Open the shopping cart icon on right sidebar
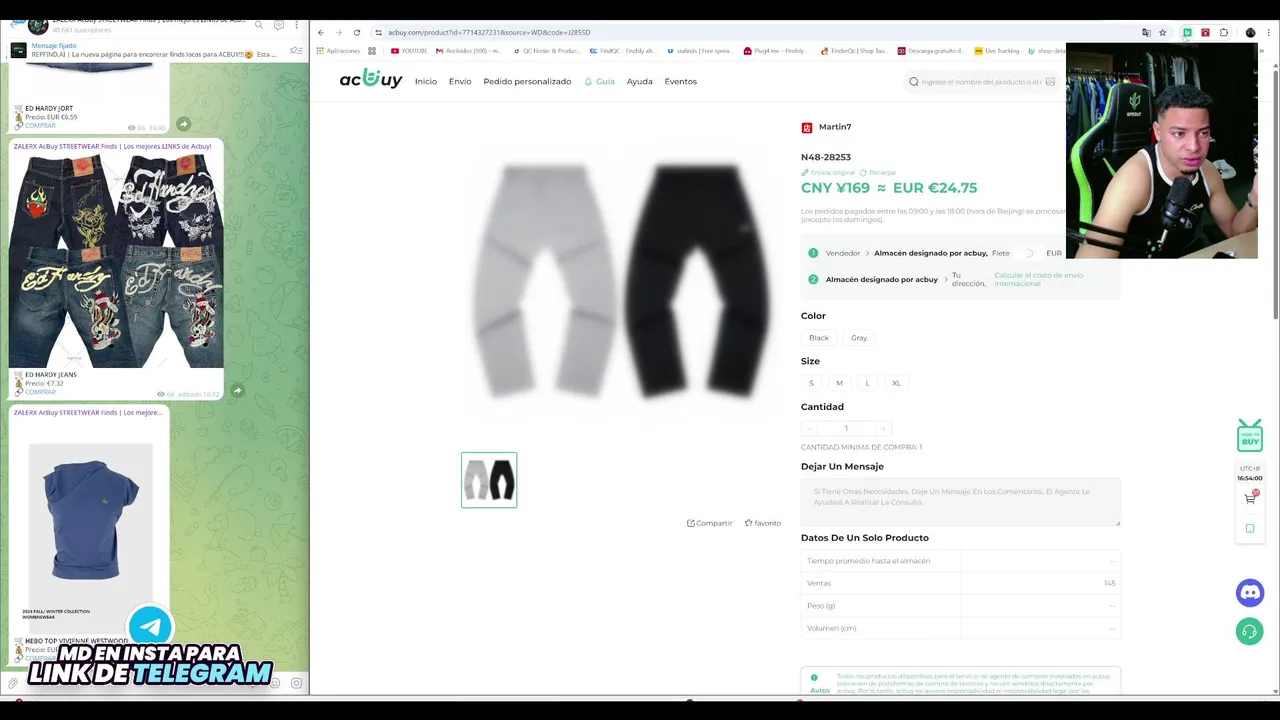This screenshot has height=720, width=1280. (1250, 498)
